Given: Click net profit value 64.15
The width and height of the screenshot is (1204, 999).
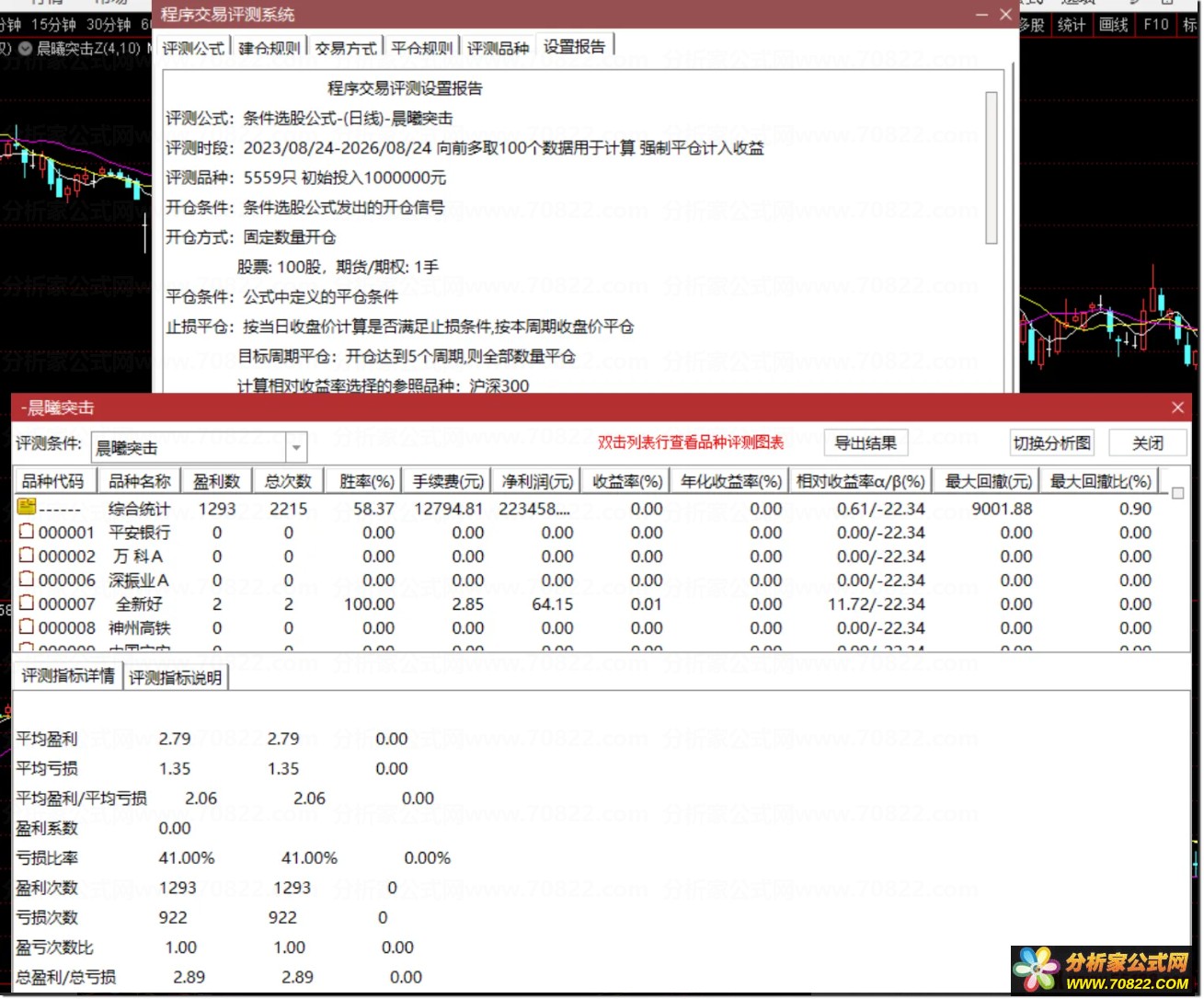Looking at the screenshot, I should [x=552, y=604].
